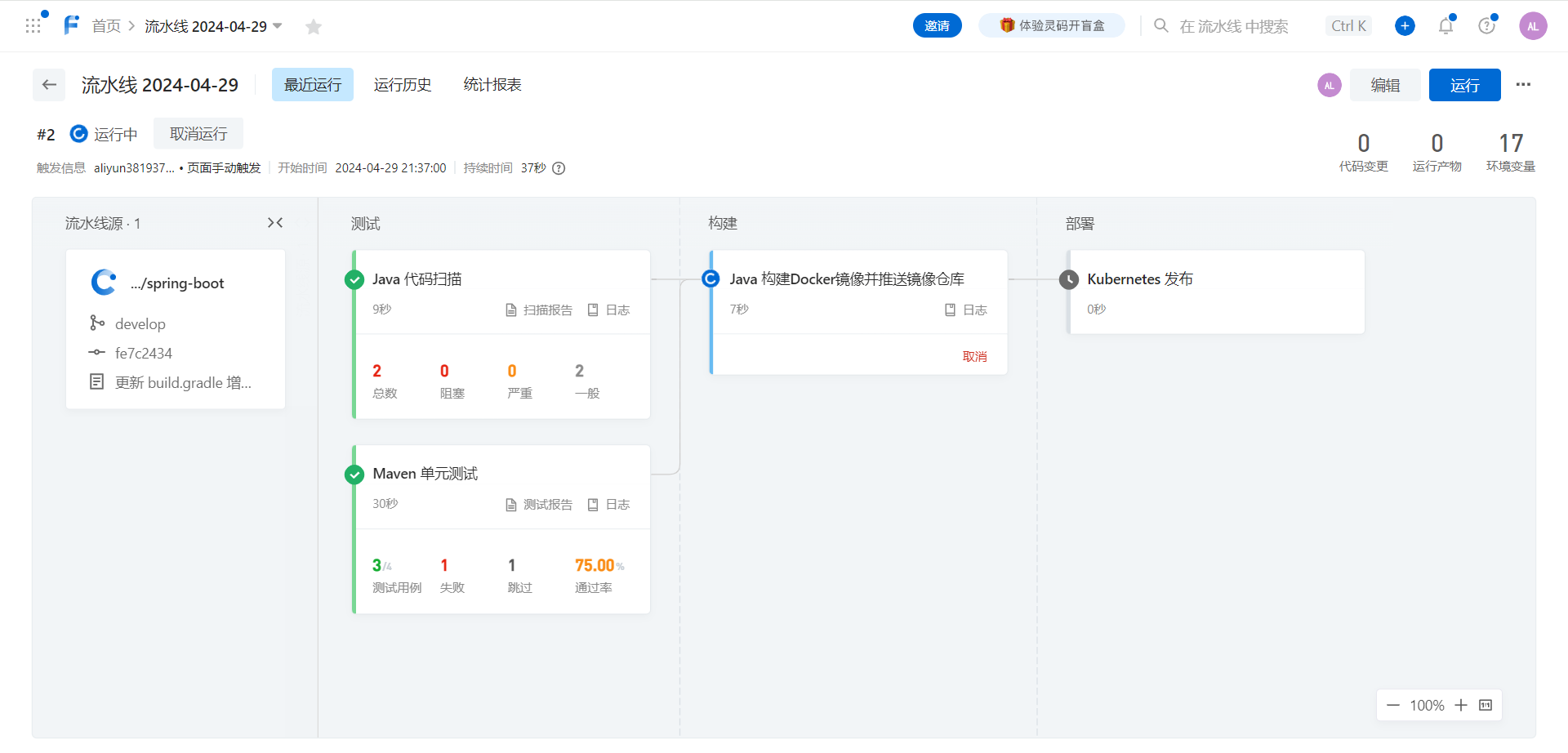The height and width of the screenshot is (753, 1568).
Task: Click the 代码变更 counter
Action: [x=1364, y=153]
